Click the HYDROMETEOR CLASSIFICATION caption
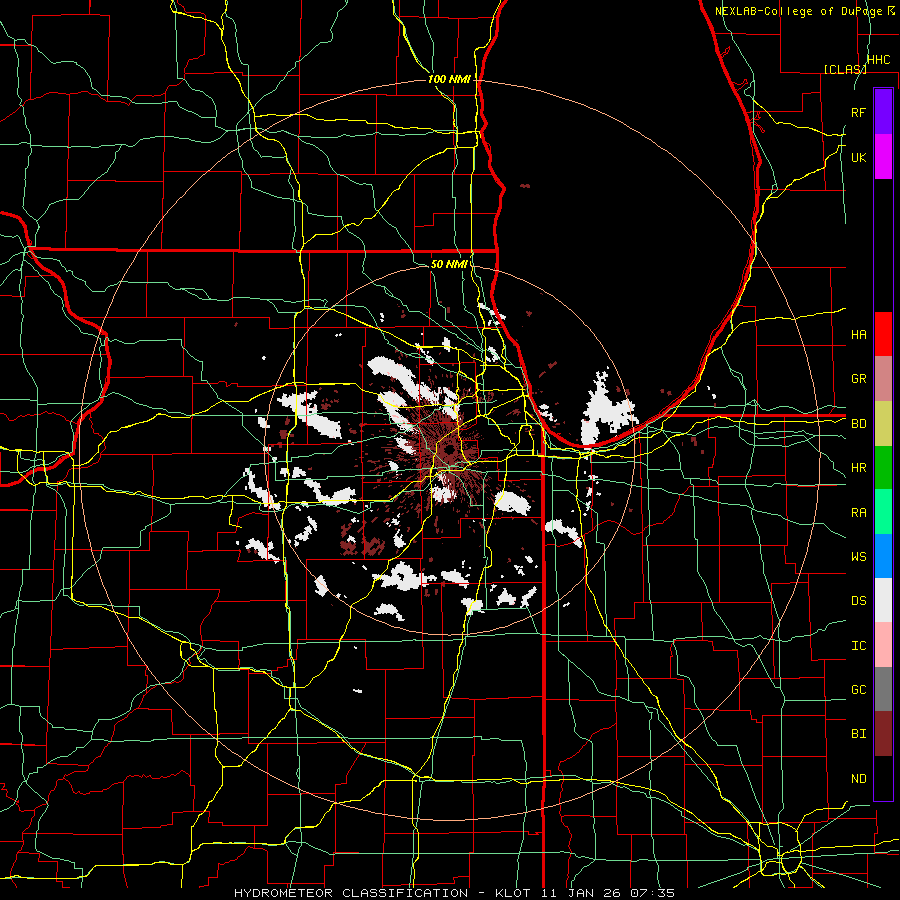The width and height of the screenshot is (900, 900). tap(351, 893)
